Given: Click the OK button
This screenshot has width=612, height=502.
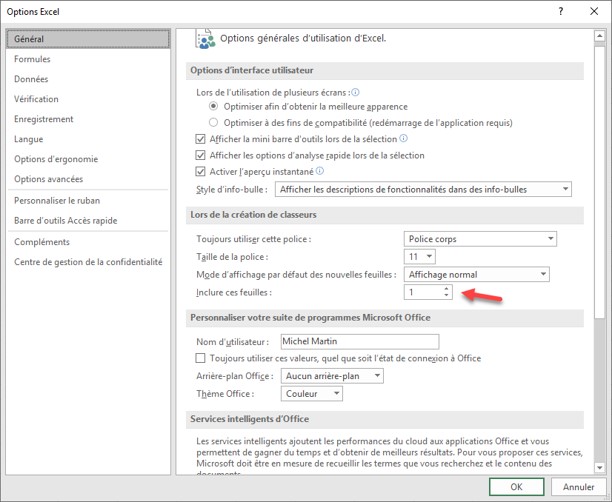Looking at the screenshot, I should [516, 487].
